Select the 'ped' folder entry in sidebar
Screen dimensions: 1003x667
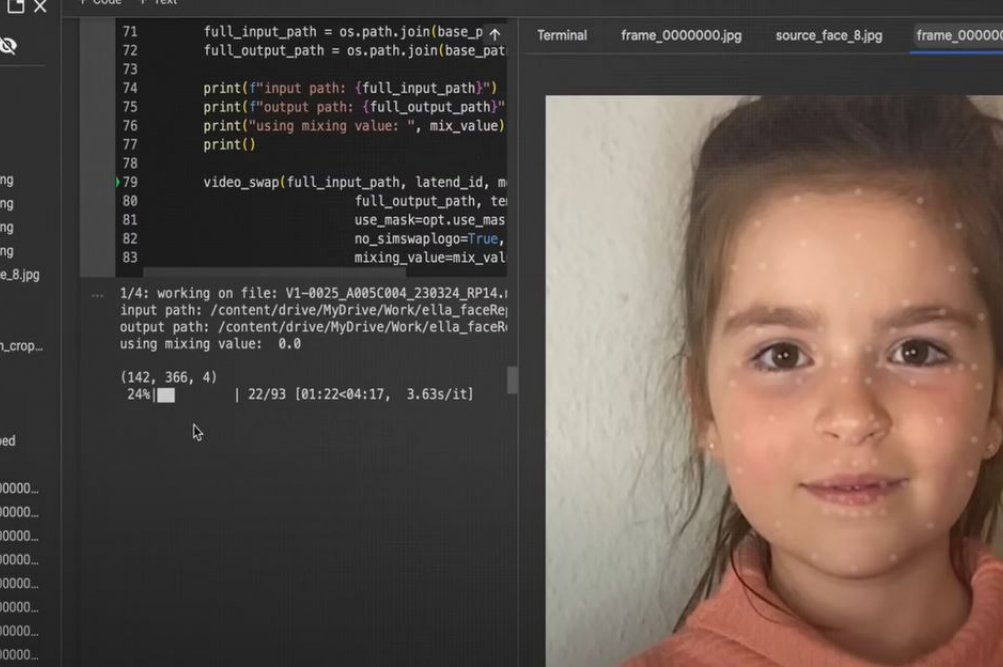pyautogui.click(x=8, y=441)
